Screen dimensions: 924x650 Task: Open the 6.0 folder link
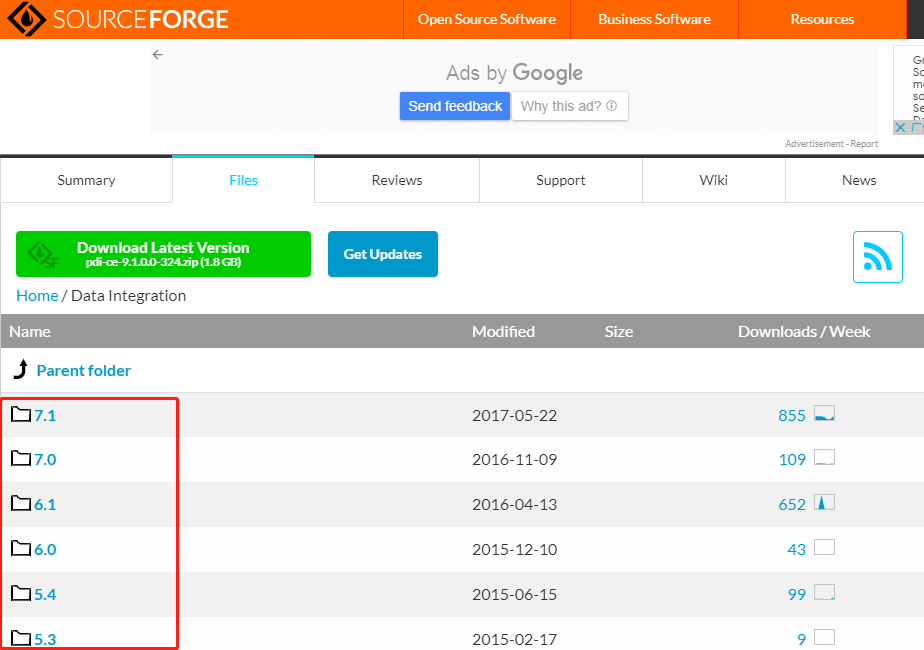point(45,549)
